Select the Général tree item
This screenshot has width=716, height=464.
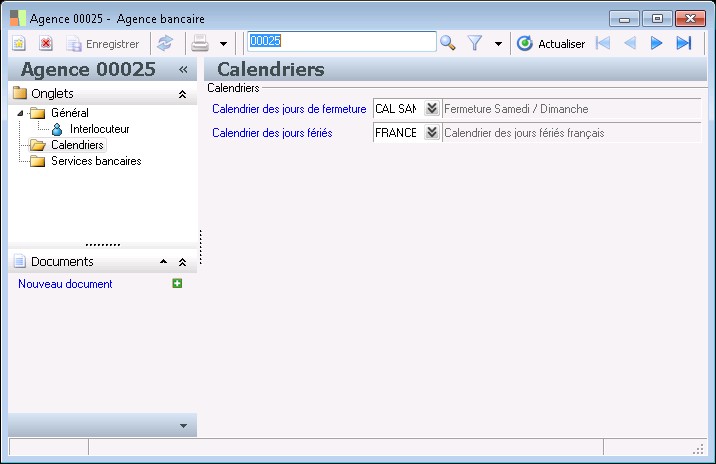pyautogui.click(x=69, y=113)
